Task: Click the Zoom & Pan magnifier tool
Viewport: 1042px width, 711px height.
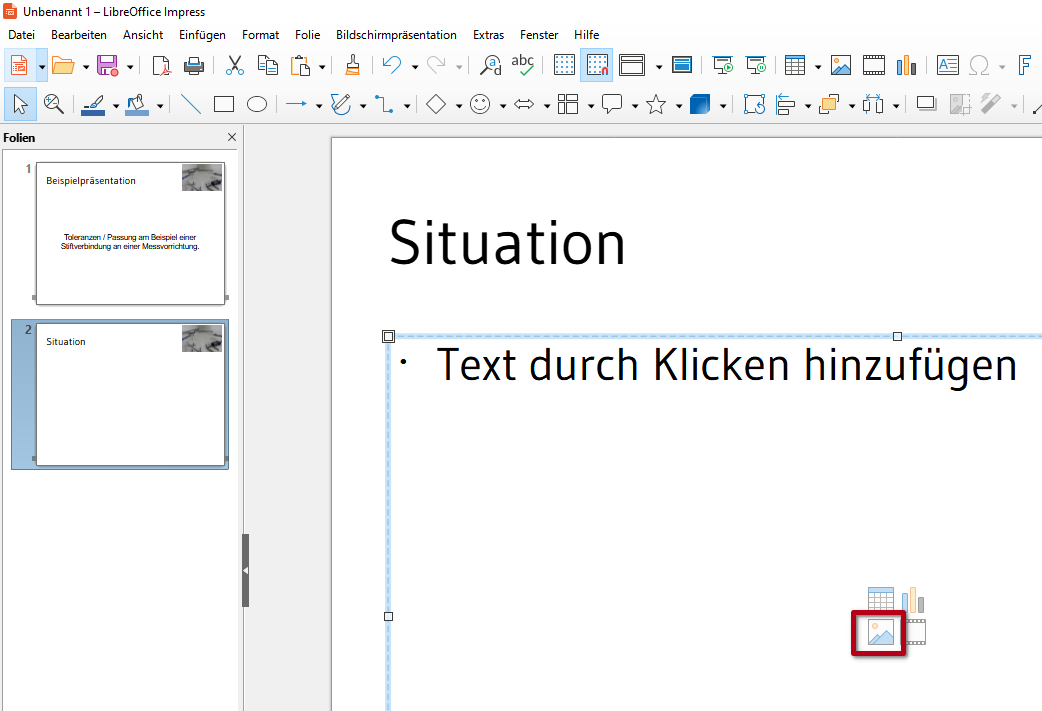Action: pos(54,104)
